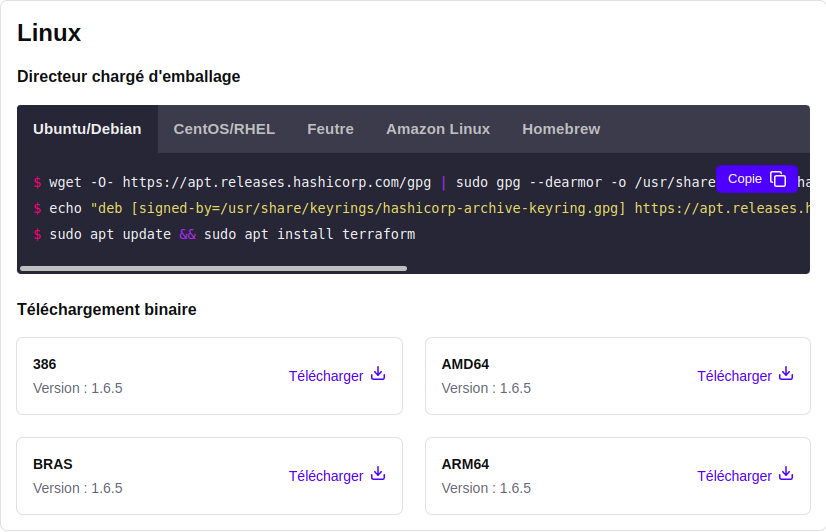Click the Télécharger link for AMD64
The image size is (826, 532).
pos(745,376)
